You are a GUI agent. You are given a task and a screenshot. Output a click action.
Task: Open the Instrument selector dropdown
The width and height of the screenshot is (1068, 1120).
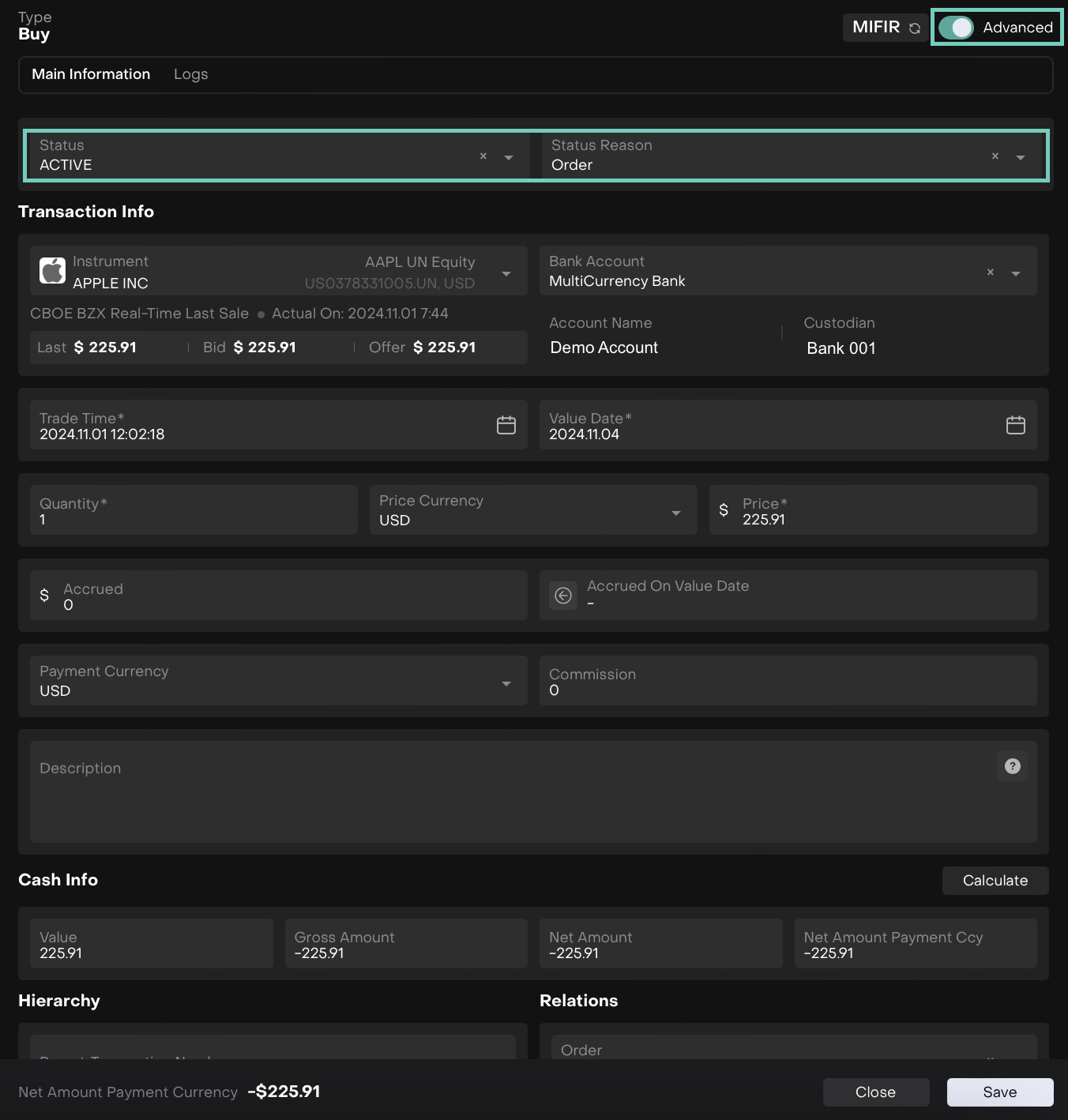pyautogui.click(x=506, y=273)
